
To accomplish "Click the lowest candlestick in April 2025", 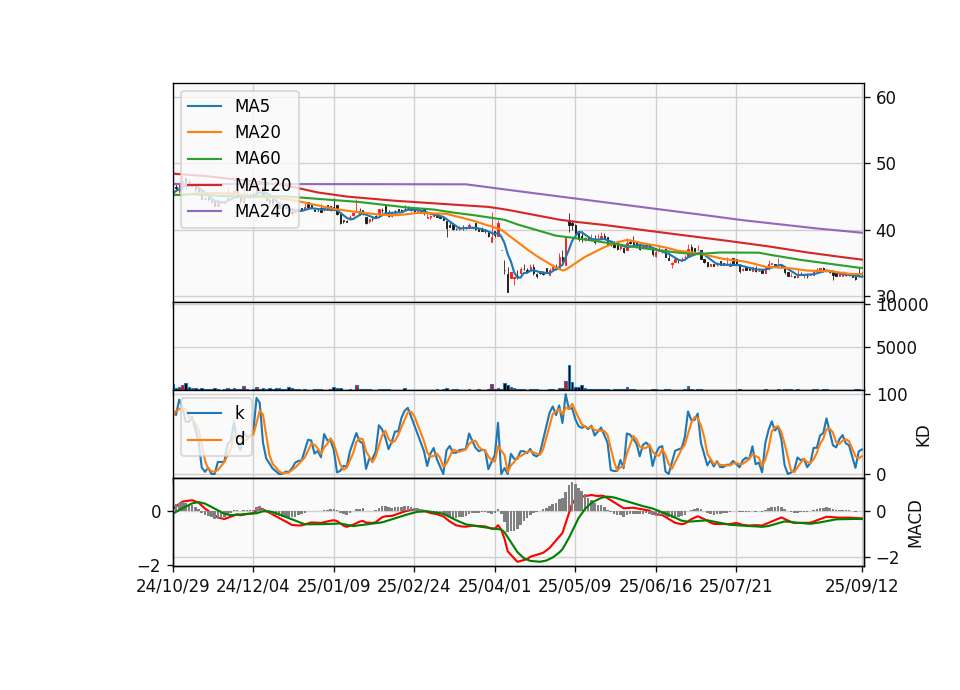I will tap(508, 279).
